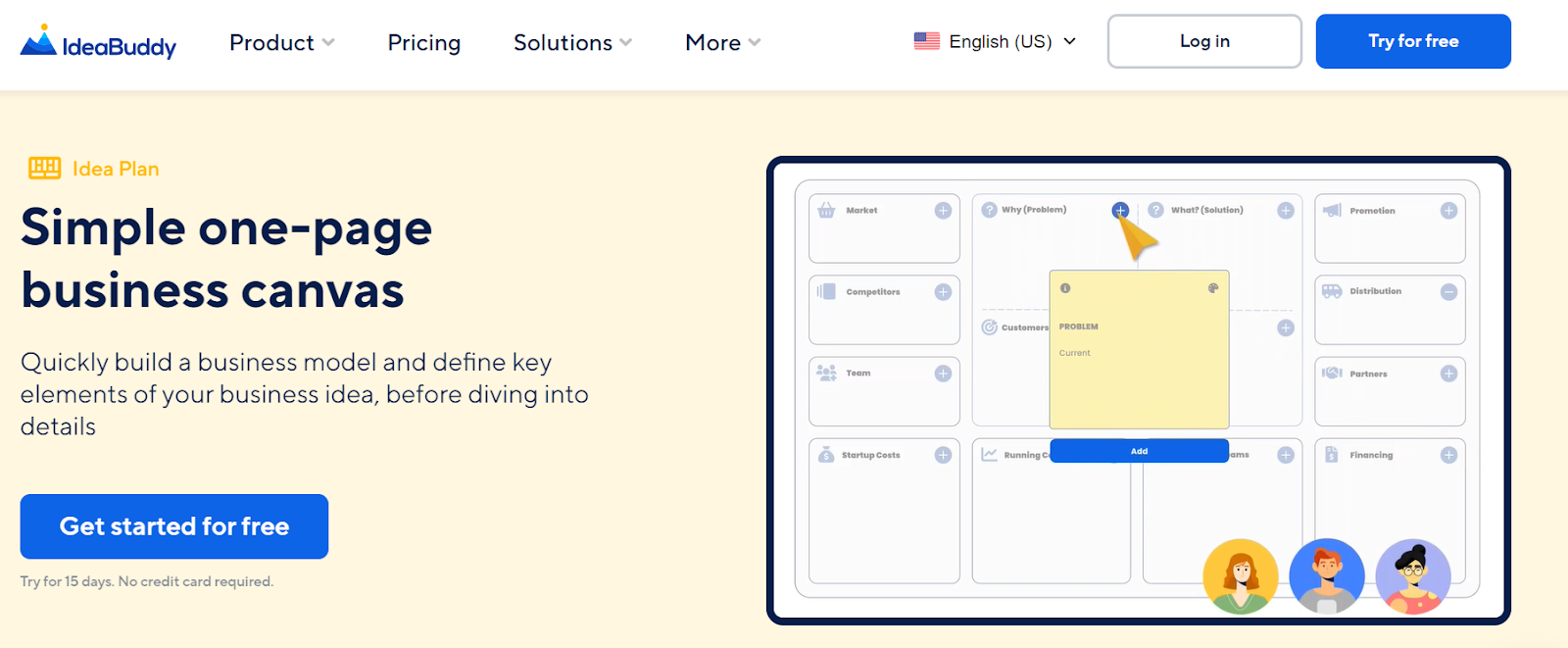The height and width of the screenshot is (648, 1568).
Task: Expand the Solutions menu
Action: (572, 42)
